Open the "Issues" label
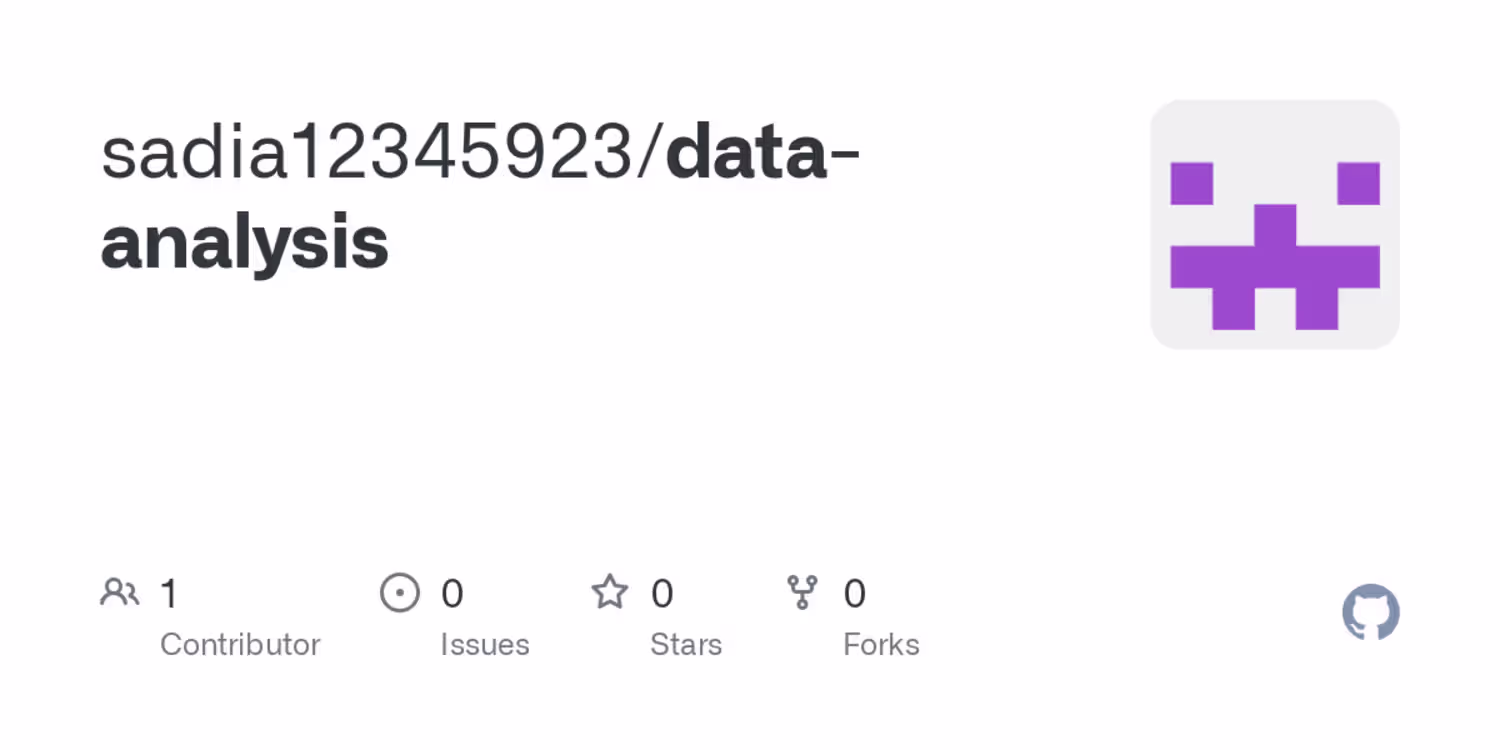Screen dimensions: 1500x750 484,645
